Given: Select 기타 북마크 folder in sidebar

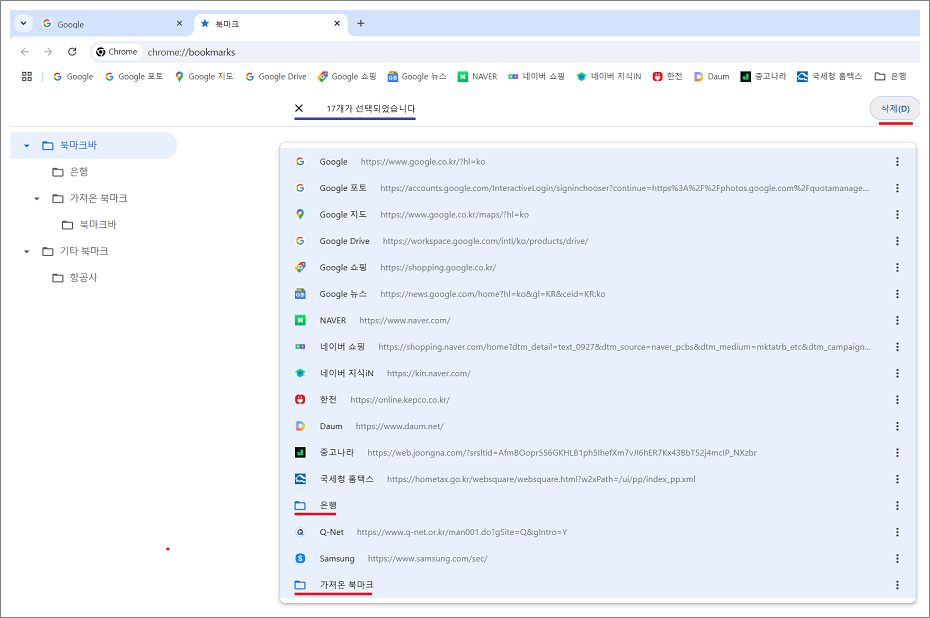Looking at the screenshot, I should (x=75, y=251).
